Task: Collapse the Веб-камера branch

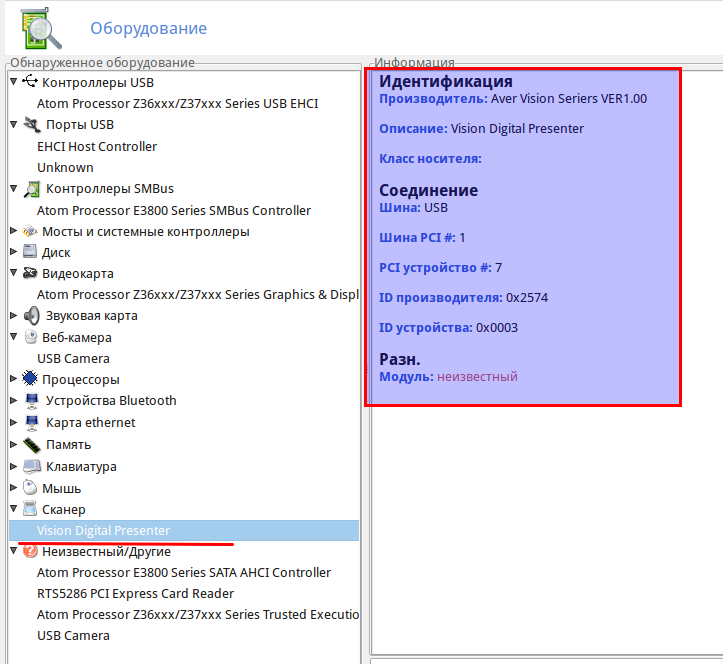Action: click(x=14, y=337)
